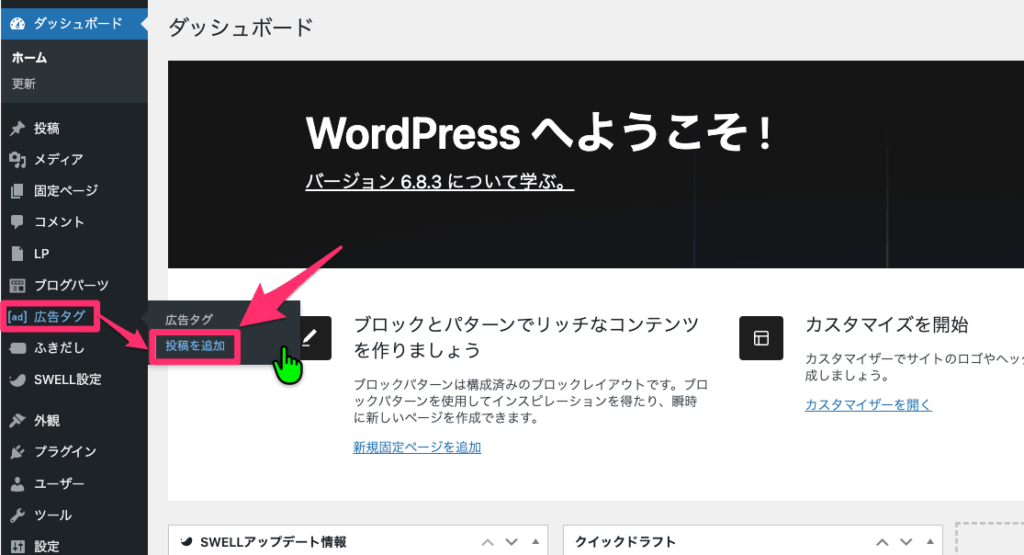This screenshot has width=1024, height=555.
Task: Click the 新規固定ページを追加 link
Action: (x=417, y=447)
